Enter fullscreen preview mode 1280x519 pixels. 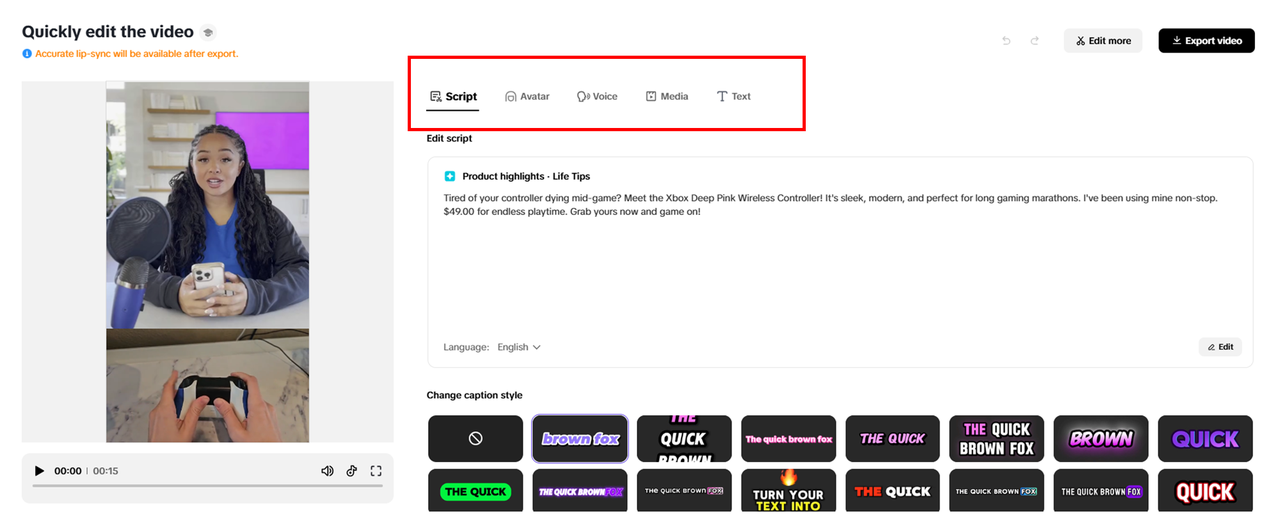(376, 471)
